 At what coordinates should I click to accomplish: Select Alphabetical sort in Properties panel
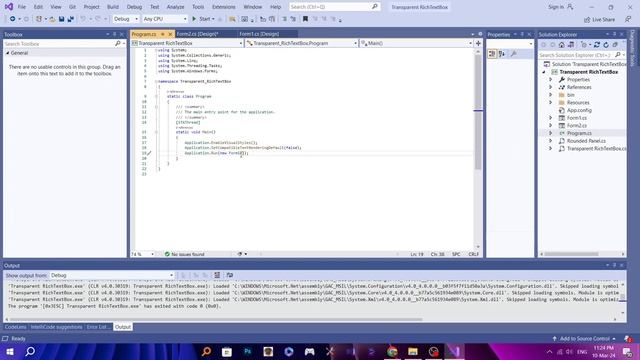click(x=502, y=54)
